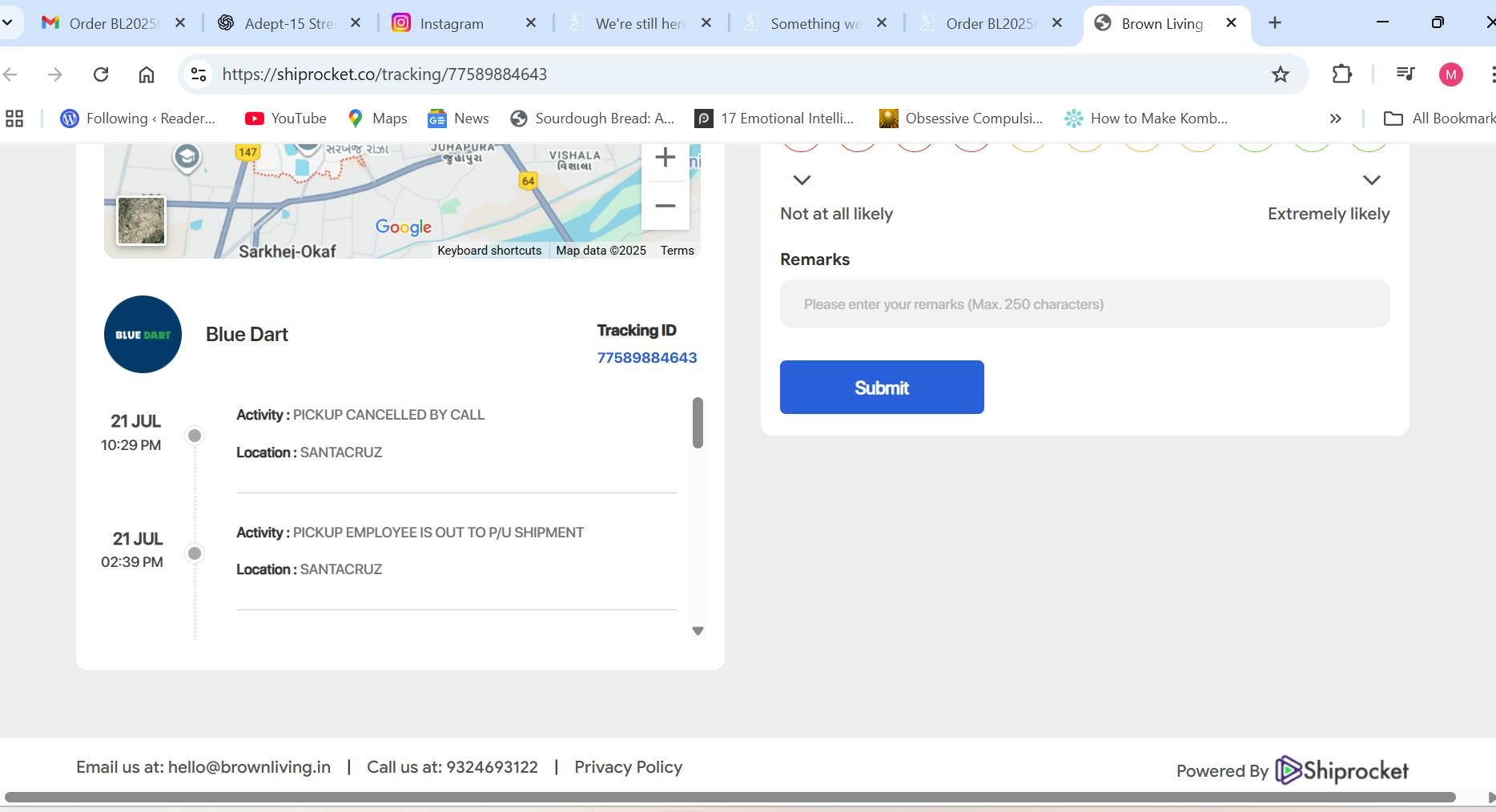This screenshot has height=812, width=1496.
Task: Click the address bar URL
Action: pyautogui.click(x=384, y=74)
